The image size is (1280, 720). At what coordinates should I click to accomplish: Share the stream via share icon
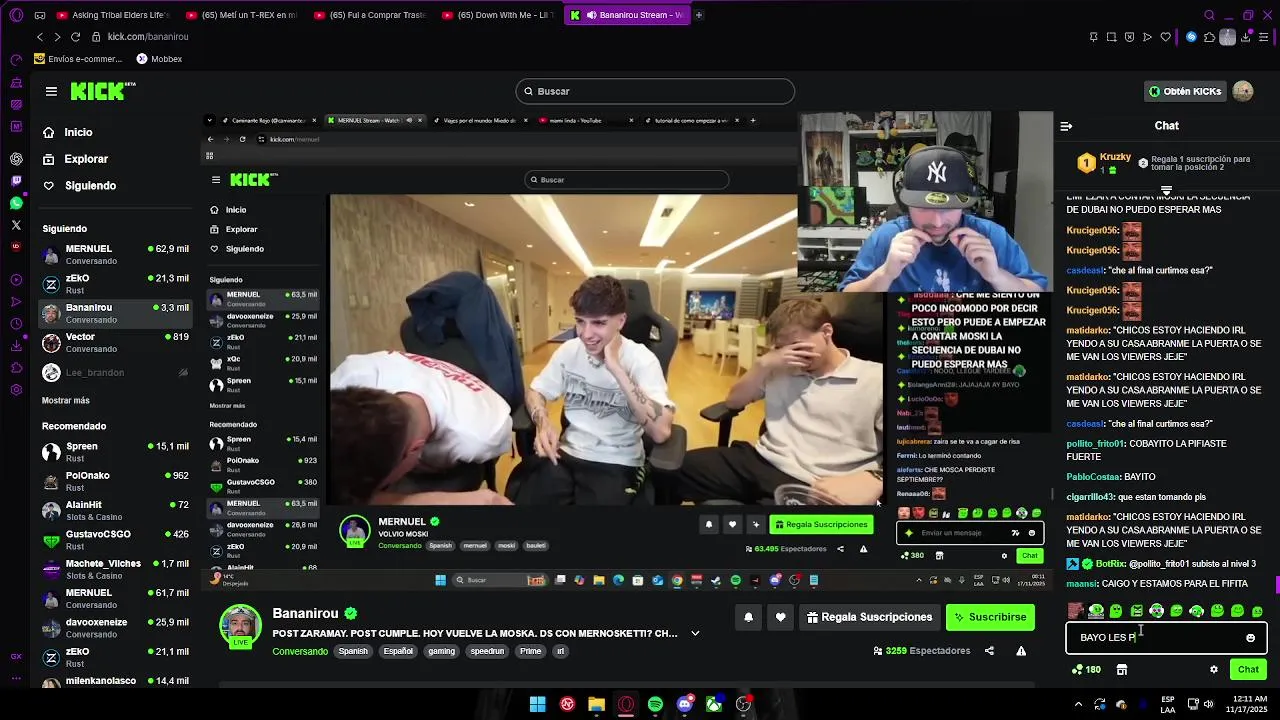[989, 651]
